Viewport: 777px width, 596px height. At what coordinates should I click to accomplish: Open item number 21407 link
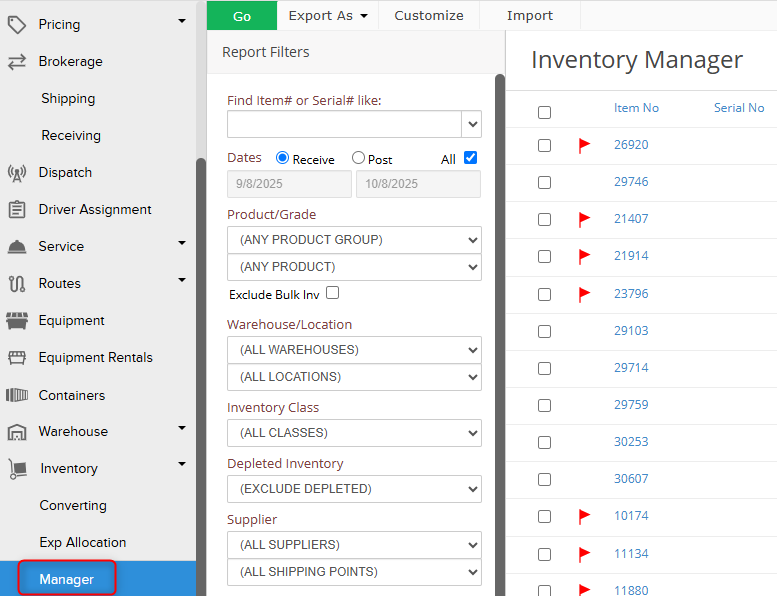[631, 219]
